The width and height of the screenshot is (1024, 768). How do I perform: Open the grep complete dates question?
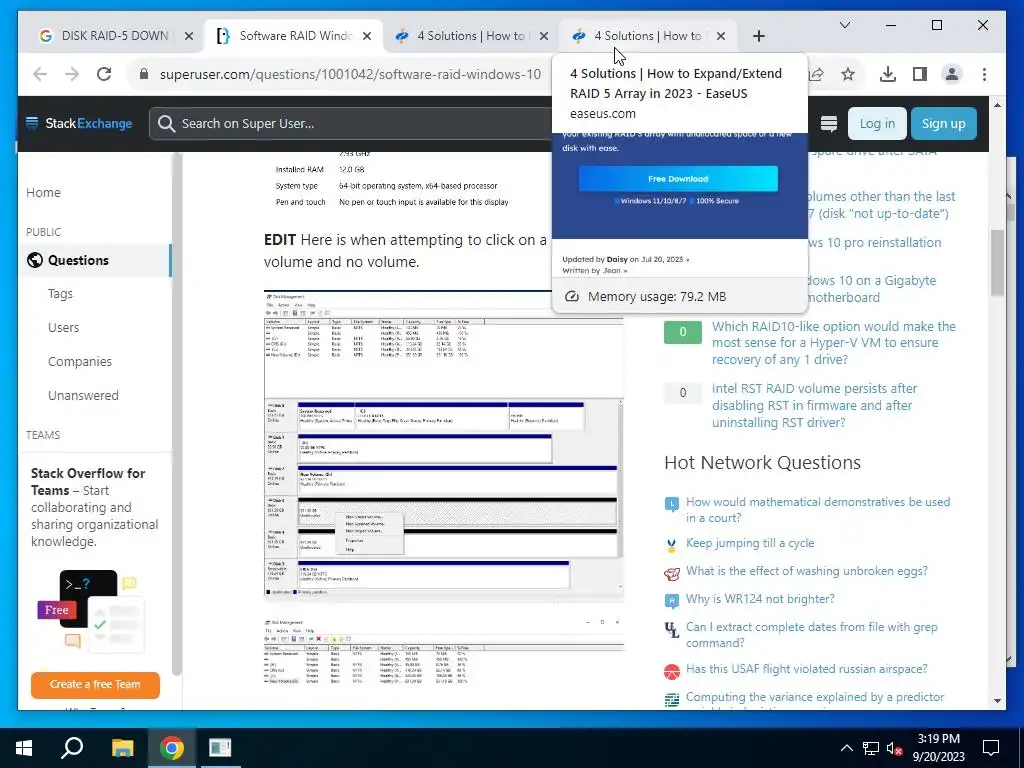(x=812, y=635)
